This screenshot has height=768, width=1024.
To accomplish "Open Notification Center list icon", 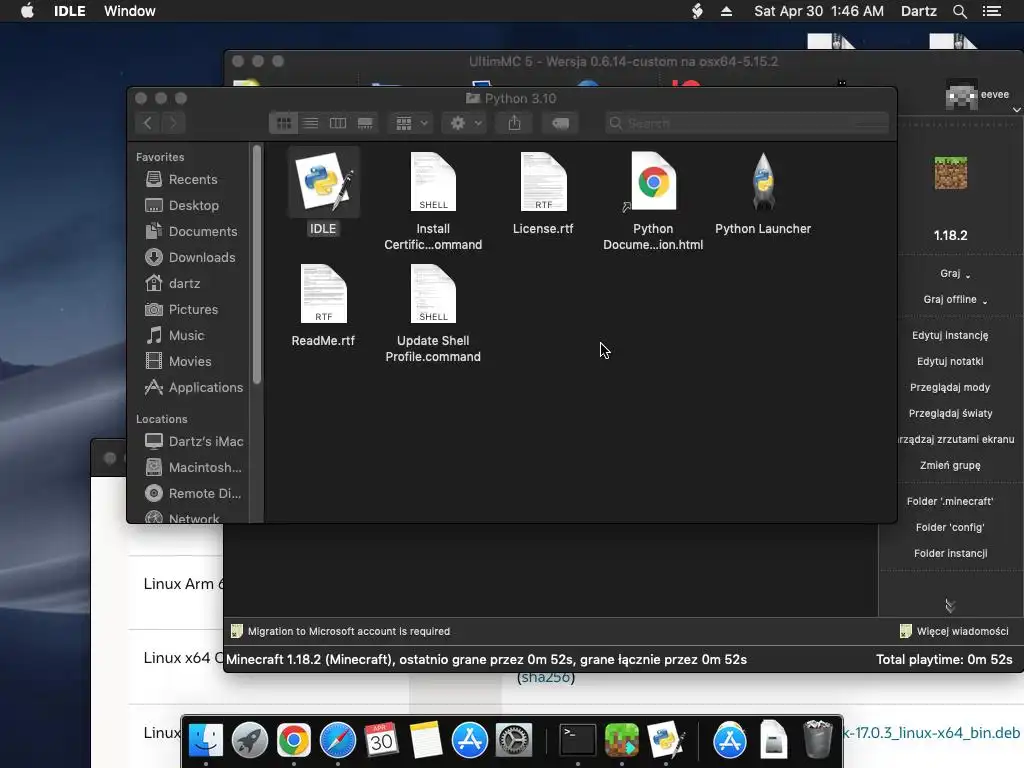I will 991,11.
